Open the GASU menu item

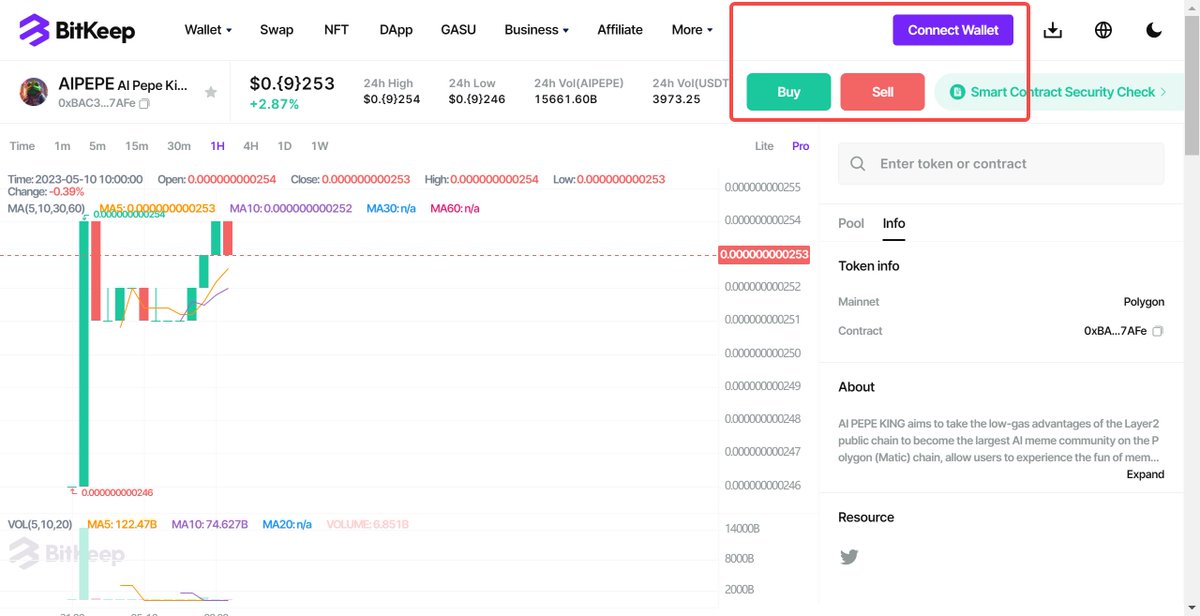click(x=458, y=30)
